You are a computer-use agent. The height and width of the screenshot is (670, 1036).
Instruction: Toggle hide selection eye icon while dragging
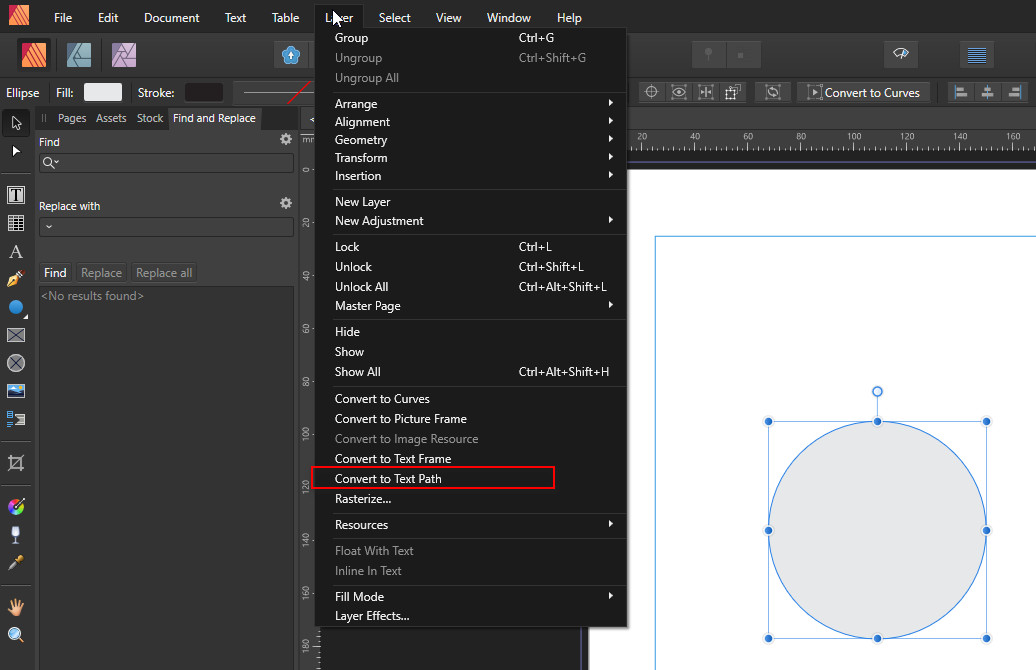click(x=679, y=92)
